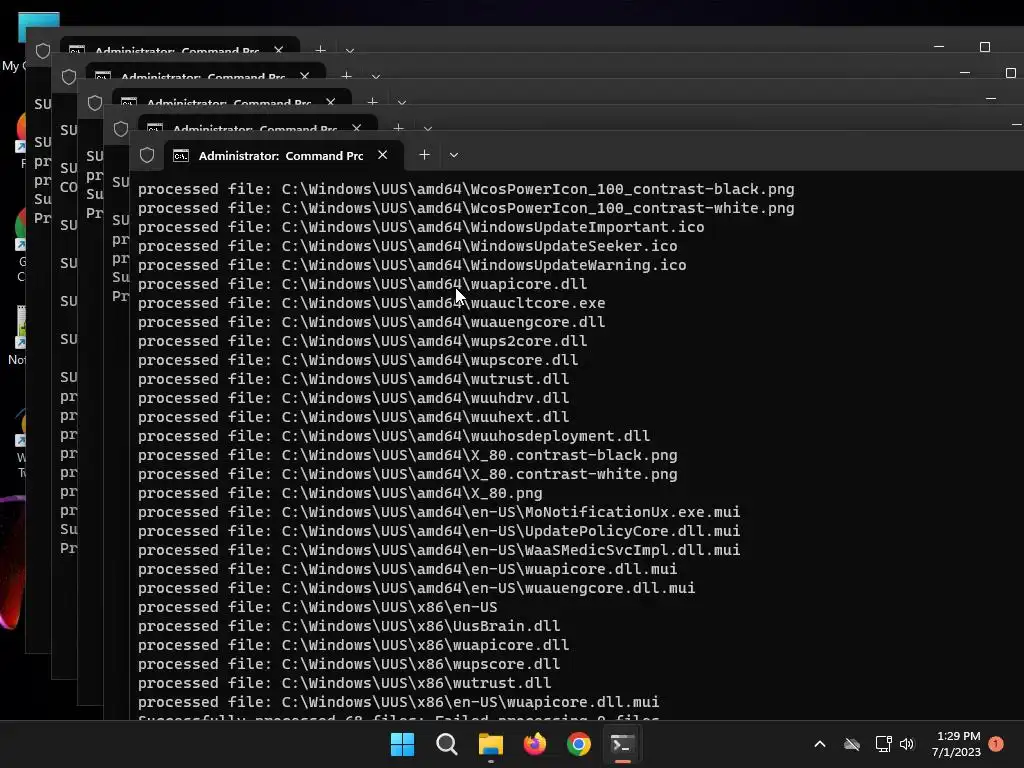The width and height of the screenshot is (1024, 768).
Task: Click the amd64\X_80.png line
Action: point(340,493)
